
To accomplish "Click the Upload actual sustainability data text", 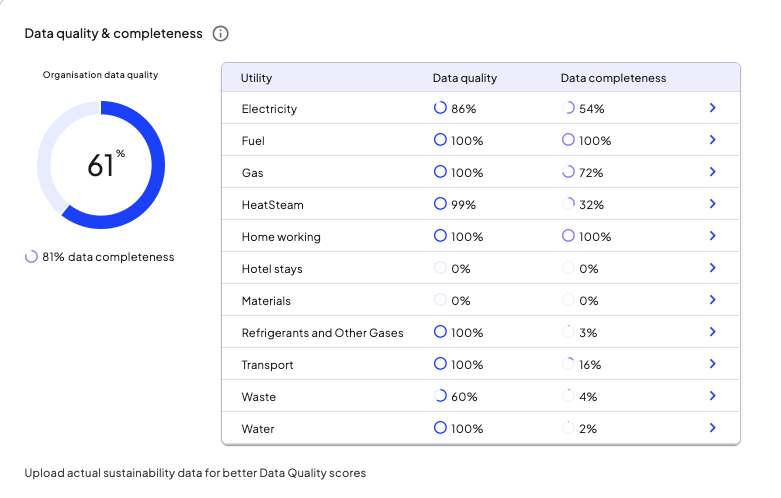I will click(x=195, y=473).
